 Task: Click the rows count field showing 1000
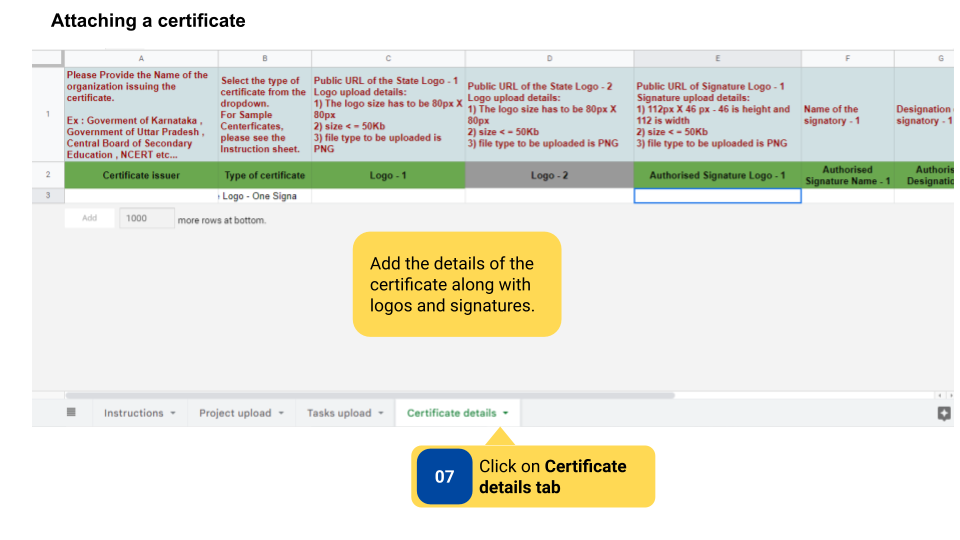145,219
